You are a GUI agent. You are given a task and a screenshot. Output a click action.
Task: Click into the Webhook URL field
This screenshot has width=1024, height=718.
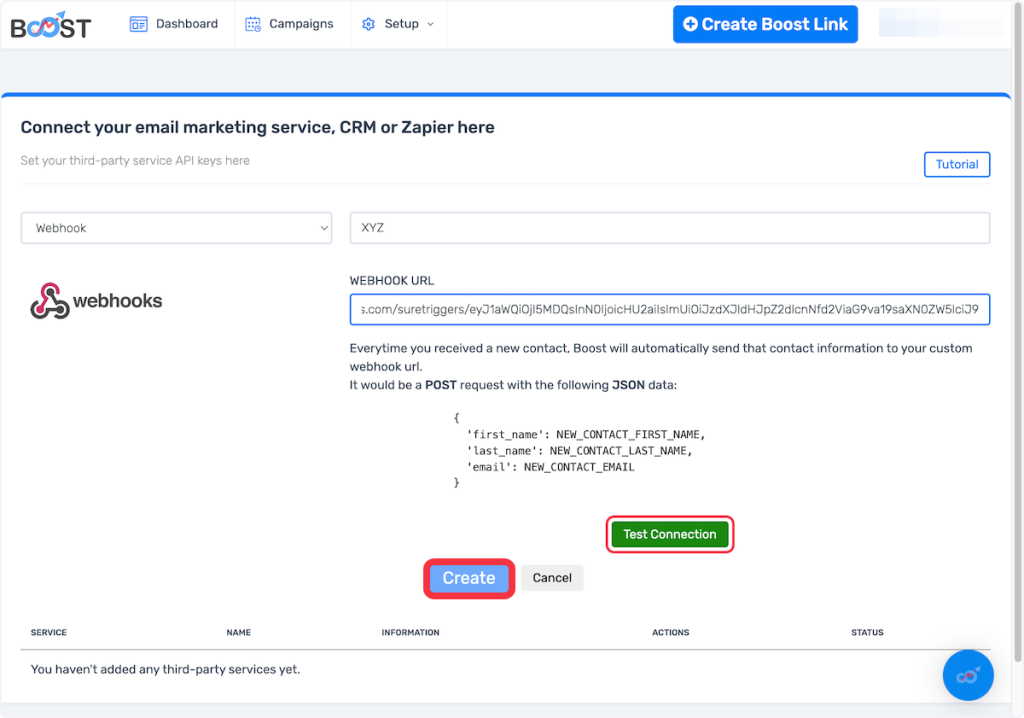coord(669,310)
